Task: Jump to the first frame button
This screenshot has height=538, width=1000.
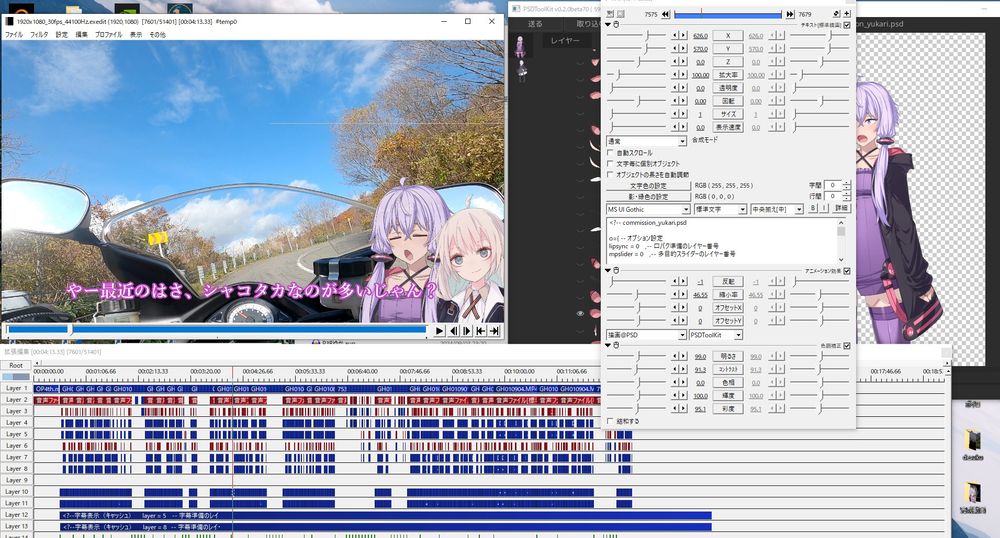Action: click(480, 330)
